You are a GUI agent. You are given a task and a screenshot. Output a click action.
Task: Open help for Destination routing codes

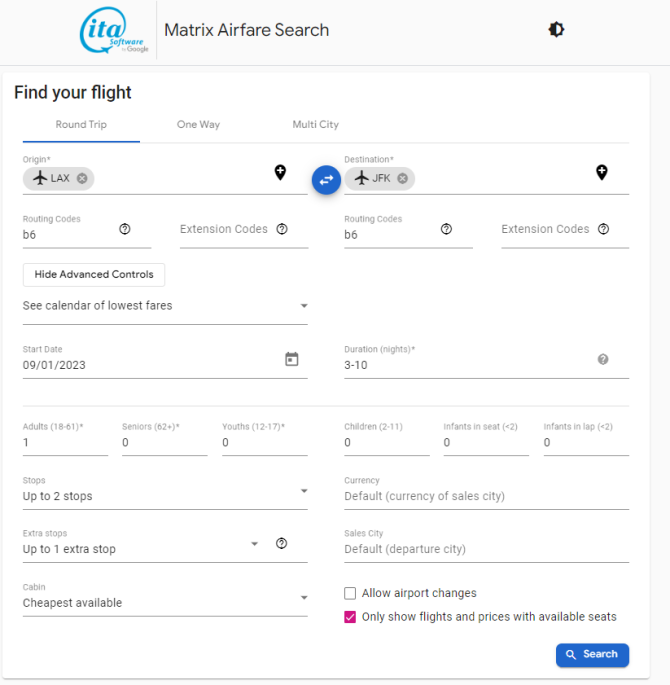click(x=446, y=229)
